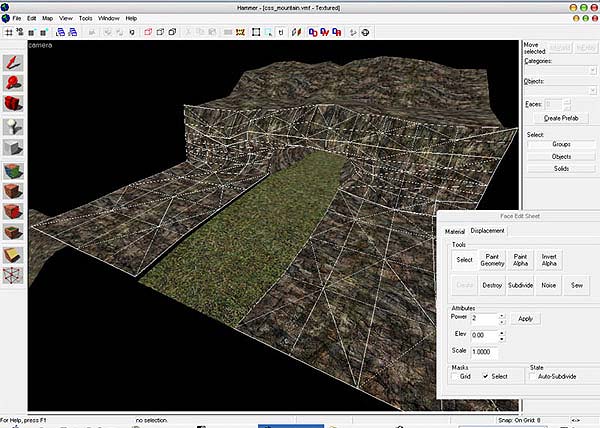
Task: Select the red Camera tool in sidebar
Action: (x=14, y=103)
